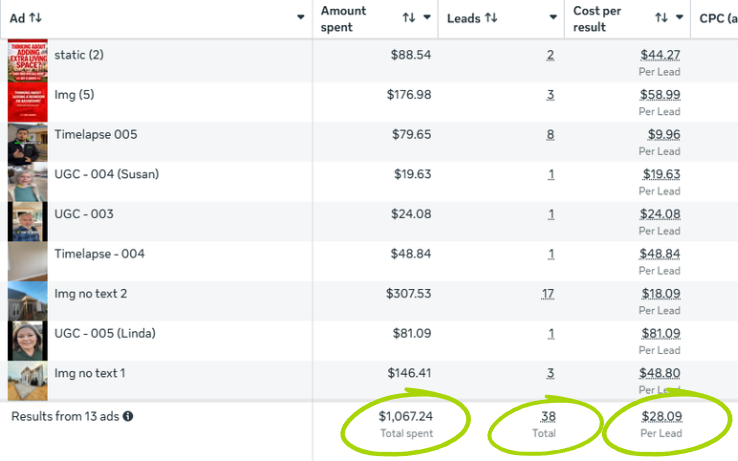This screenshot has height=461, width=738.
Task: Select the ad name UGC - 003
Action: (x=84, y=214)
